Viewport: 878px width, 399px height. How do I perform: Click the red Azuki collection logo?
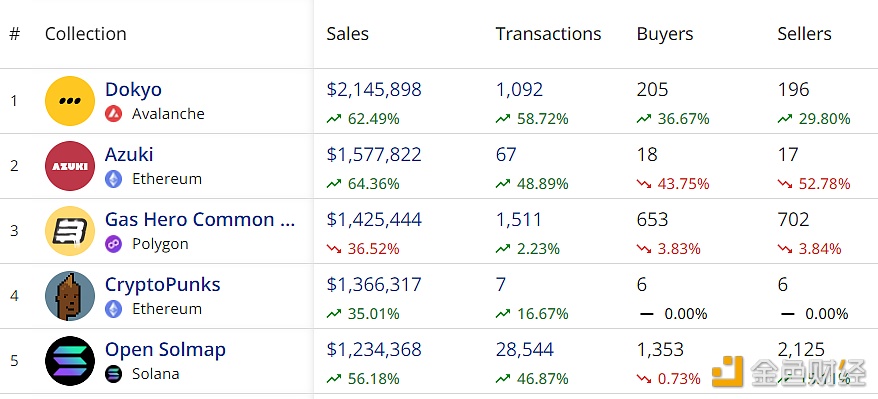point(70,166)
